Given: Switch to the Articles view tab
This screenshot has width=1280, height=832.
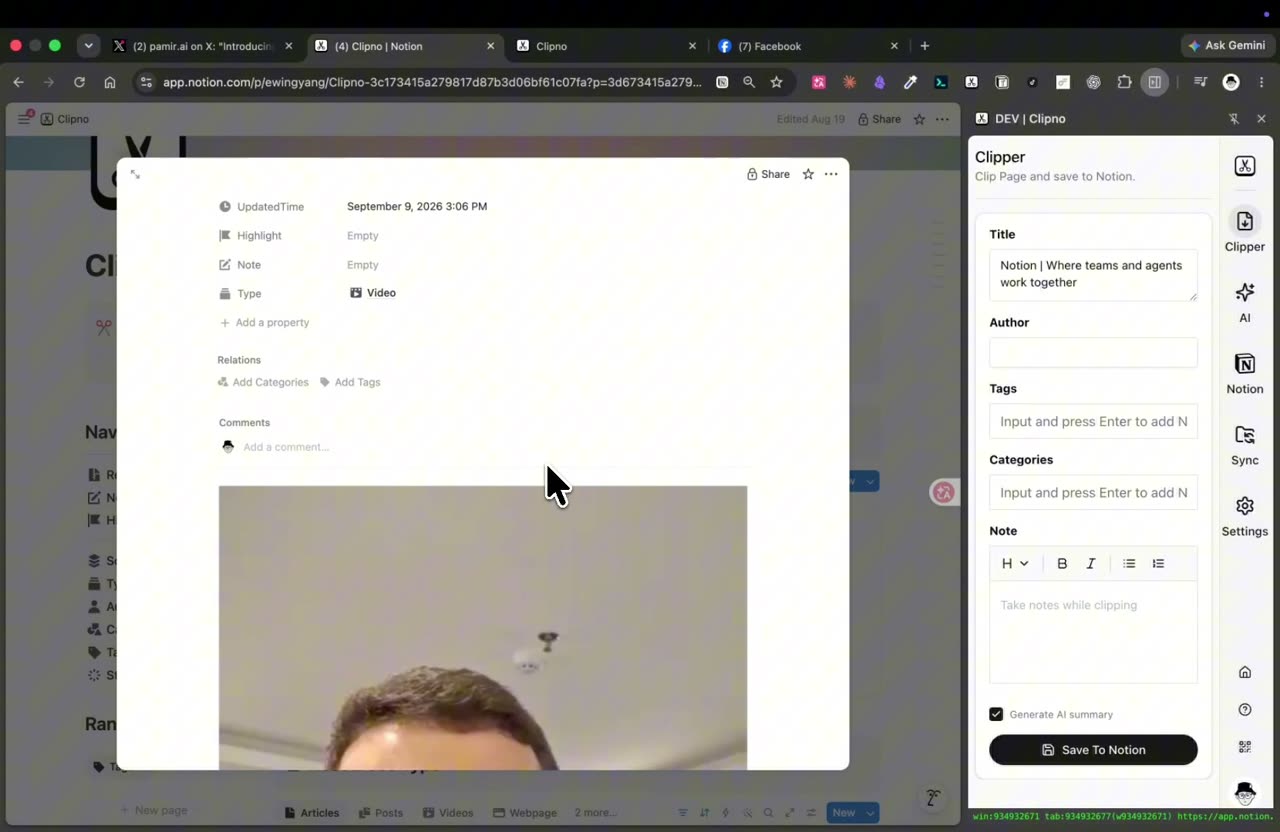Looking at the screenshot, I should point(312,812).
